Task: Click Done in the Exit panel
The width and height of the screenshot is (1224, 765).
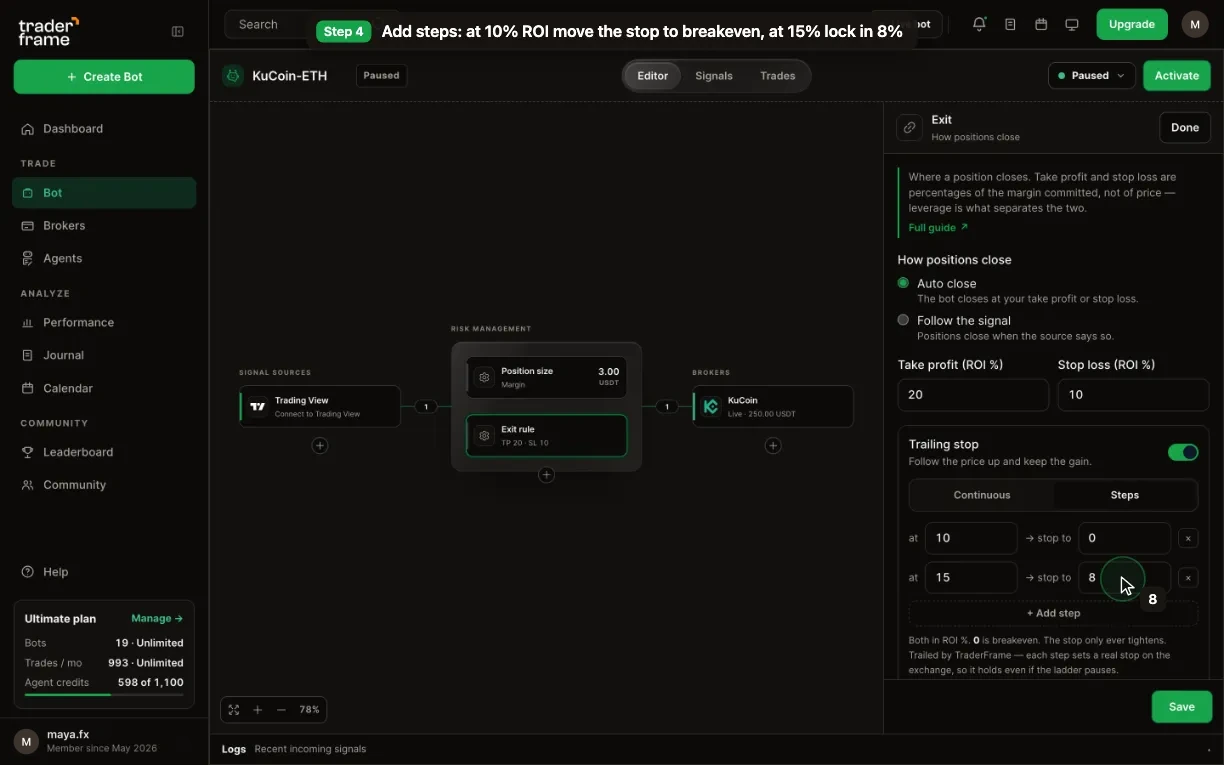Action: tap(1185, 127)
